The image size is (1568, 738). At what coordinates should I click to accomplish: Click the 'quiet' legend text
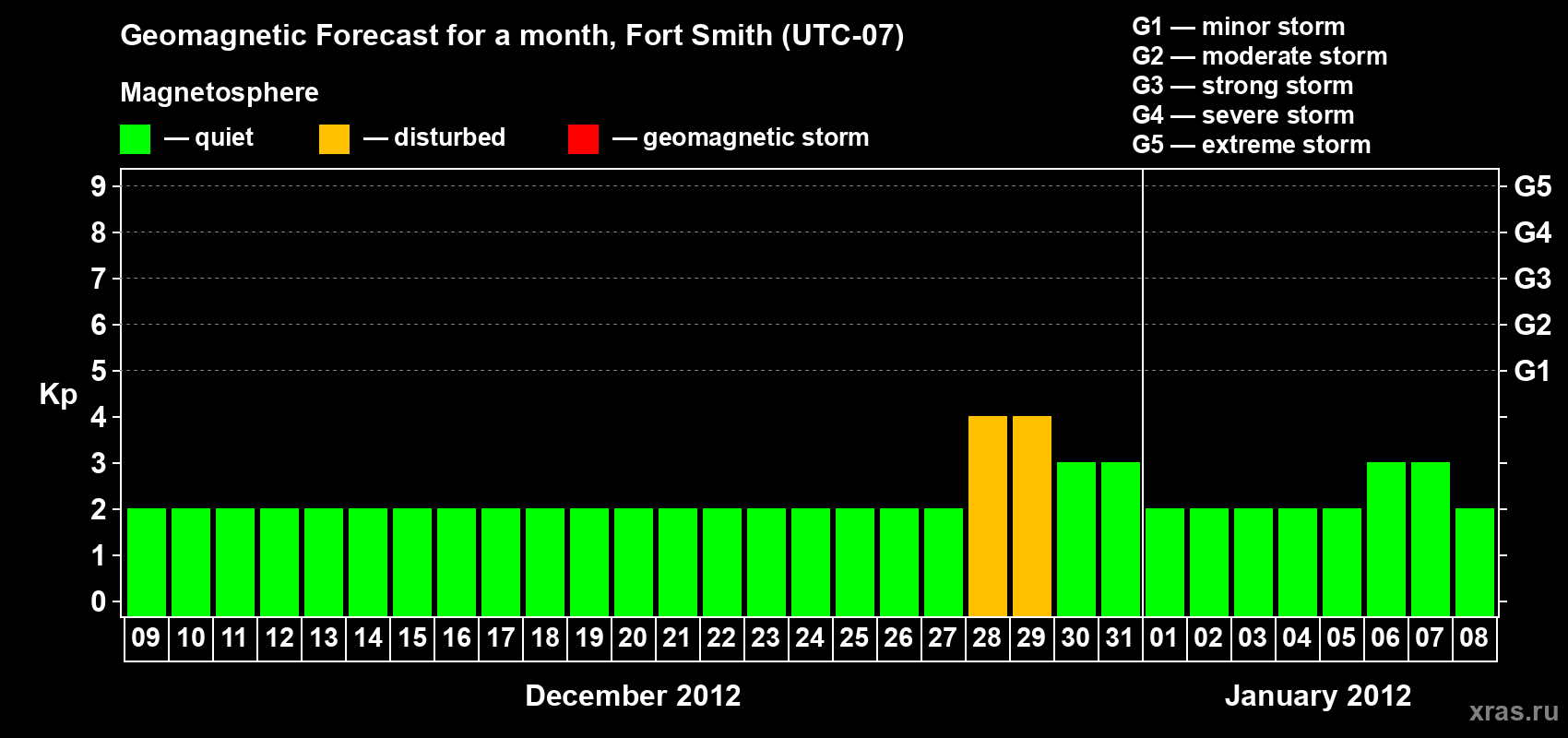pos(224,138)
